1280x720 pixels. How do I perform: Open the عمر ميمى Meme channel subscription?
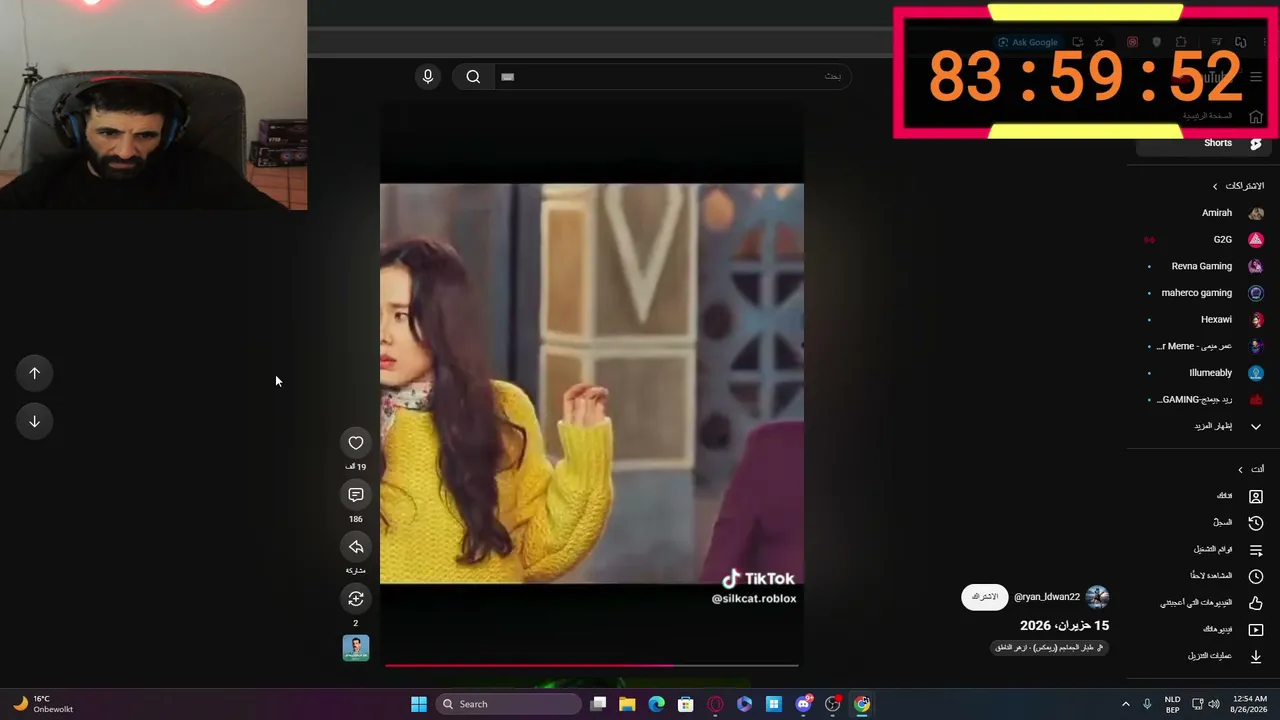point(1203,346)
